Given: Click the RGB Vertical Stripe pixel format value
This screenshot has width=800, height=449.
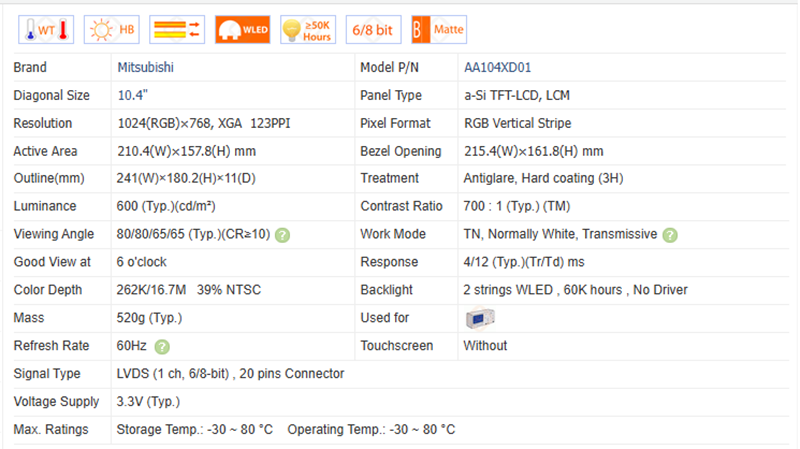Looking at the screenshot, I should (x=517, y=123).
